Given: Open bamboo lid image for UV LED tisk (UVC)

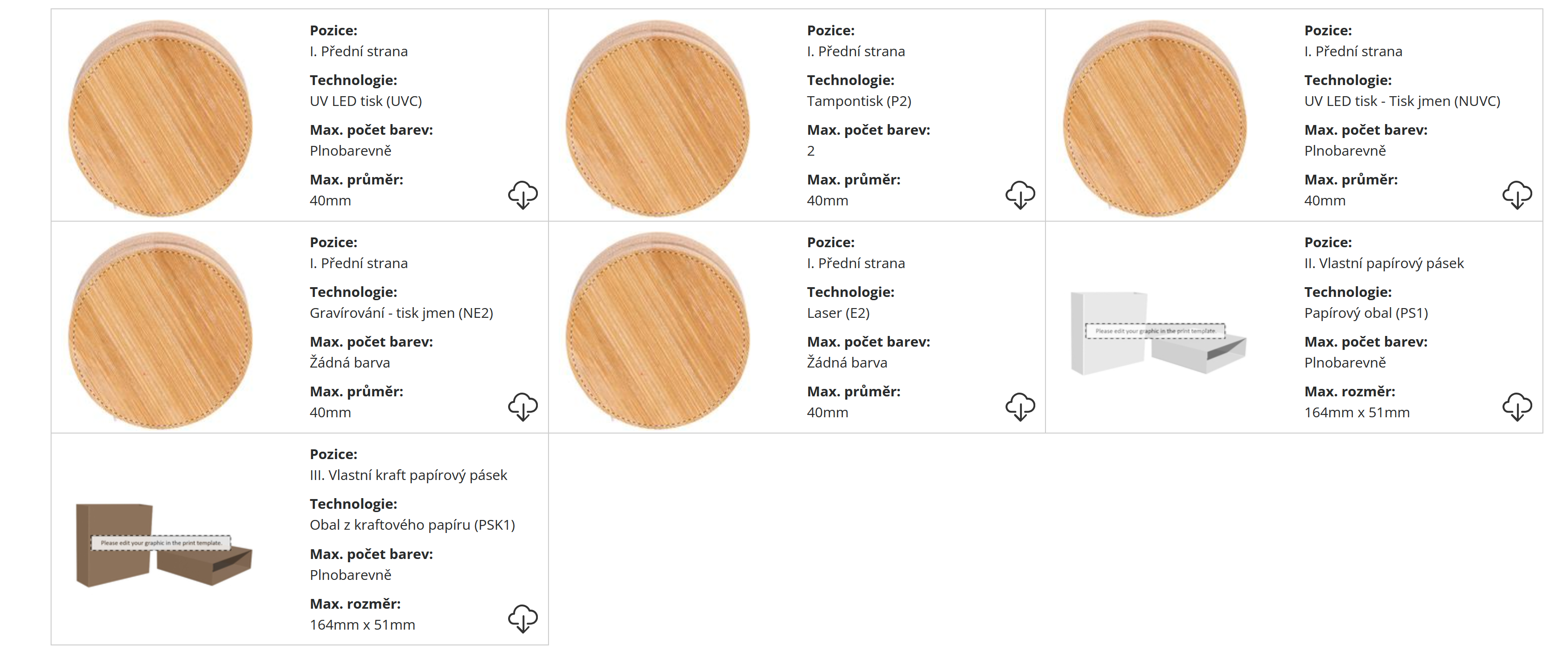Looking at the screenshot, I should pyautogui.click(x=161, y=119).
